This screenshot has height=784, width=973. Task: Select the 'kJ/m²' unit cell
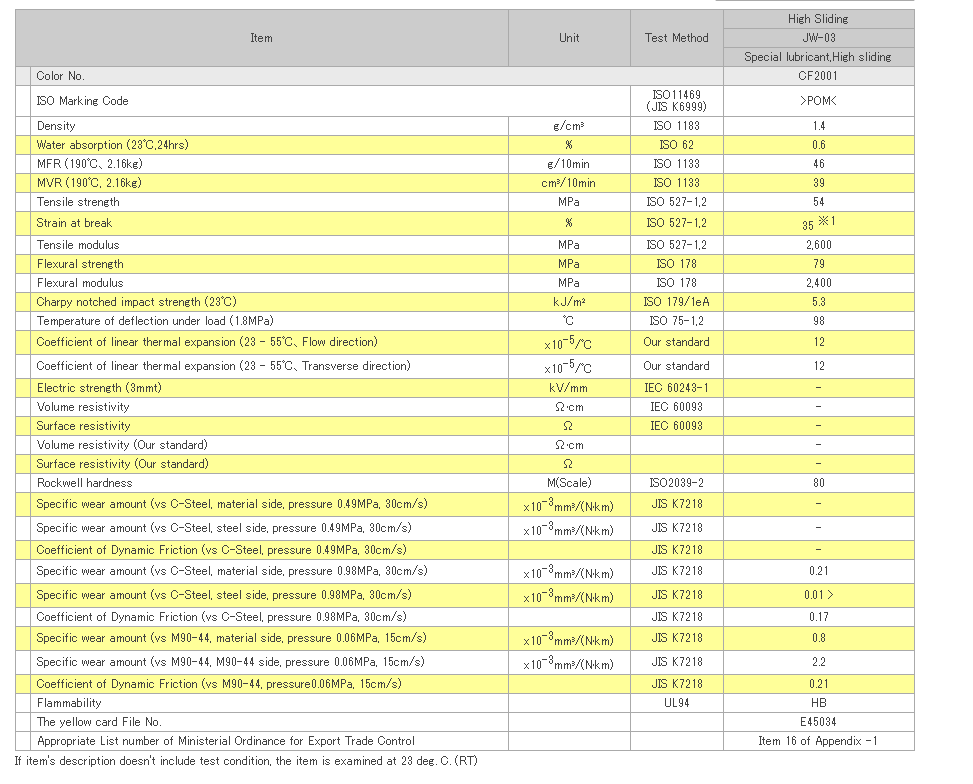pos(568,302)
